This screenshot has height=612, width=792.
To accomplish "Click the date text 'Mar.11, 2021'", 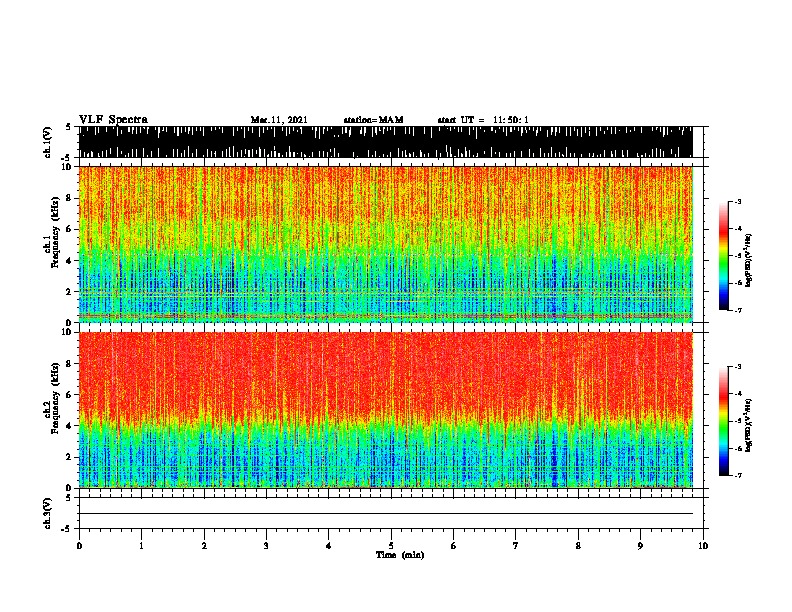I will [279, 120].
